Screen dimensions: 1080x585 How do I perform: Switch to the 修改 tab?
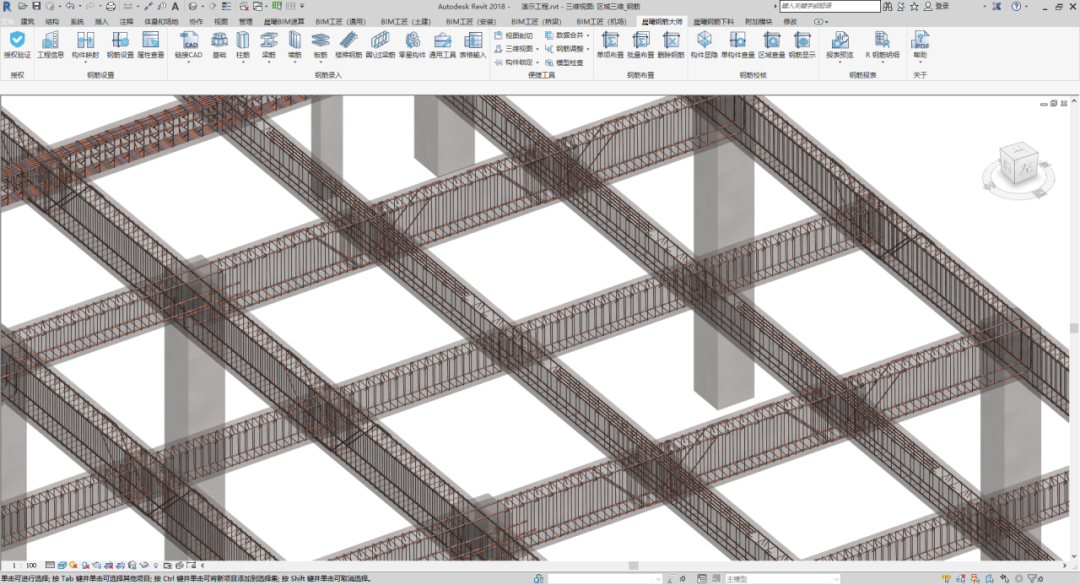(x=790, y=22)
